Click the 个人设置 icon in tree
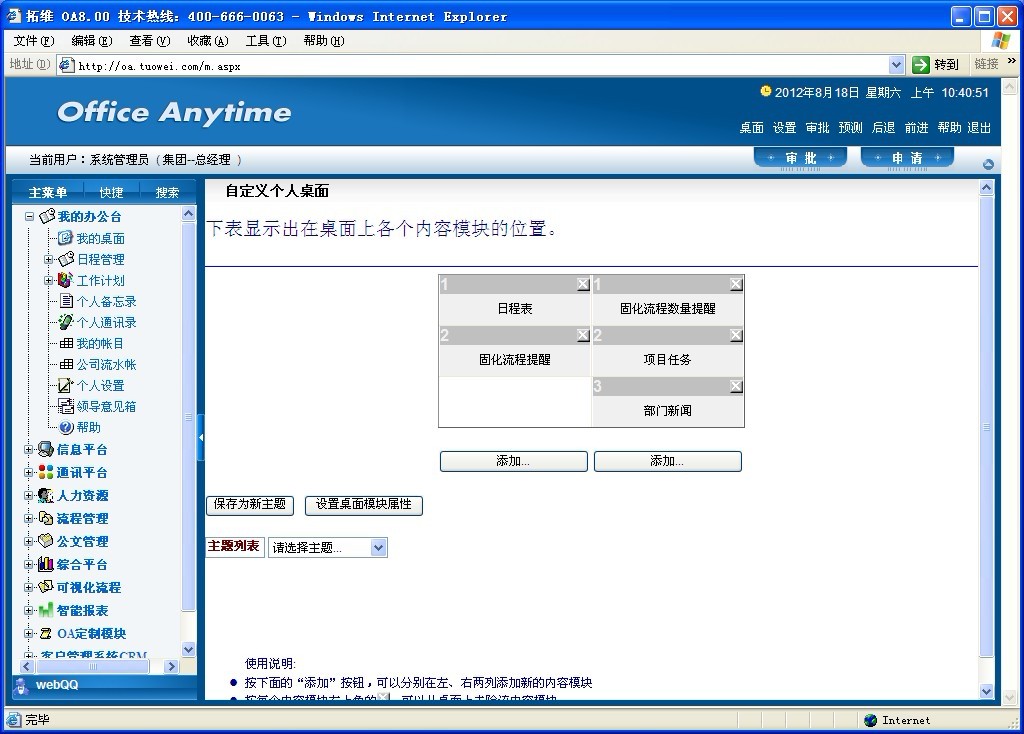This screenshot has height=734, width=1024. (x=65, y=385)
